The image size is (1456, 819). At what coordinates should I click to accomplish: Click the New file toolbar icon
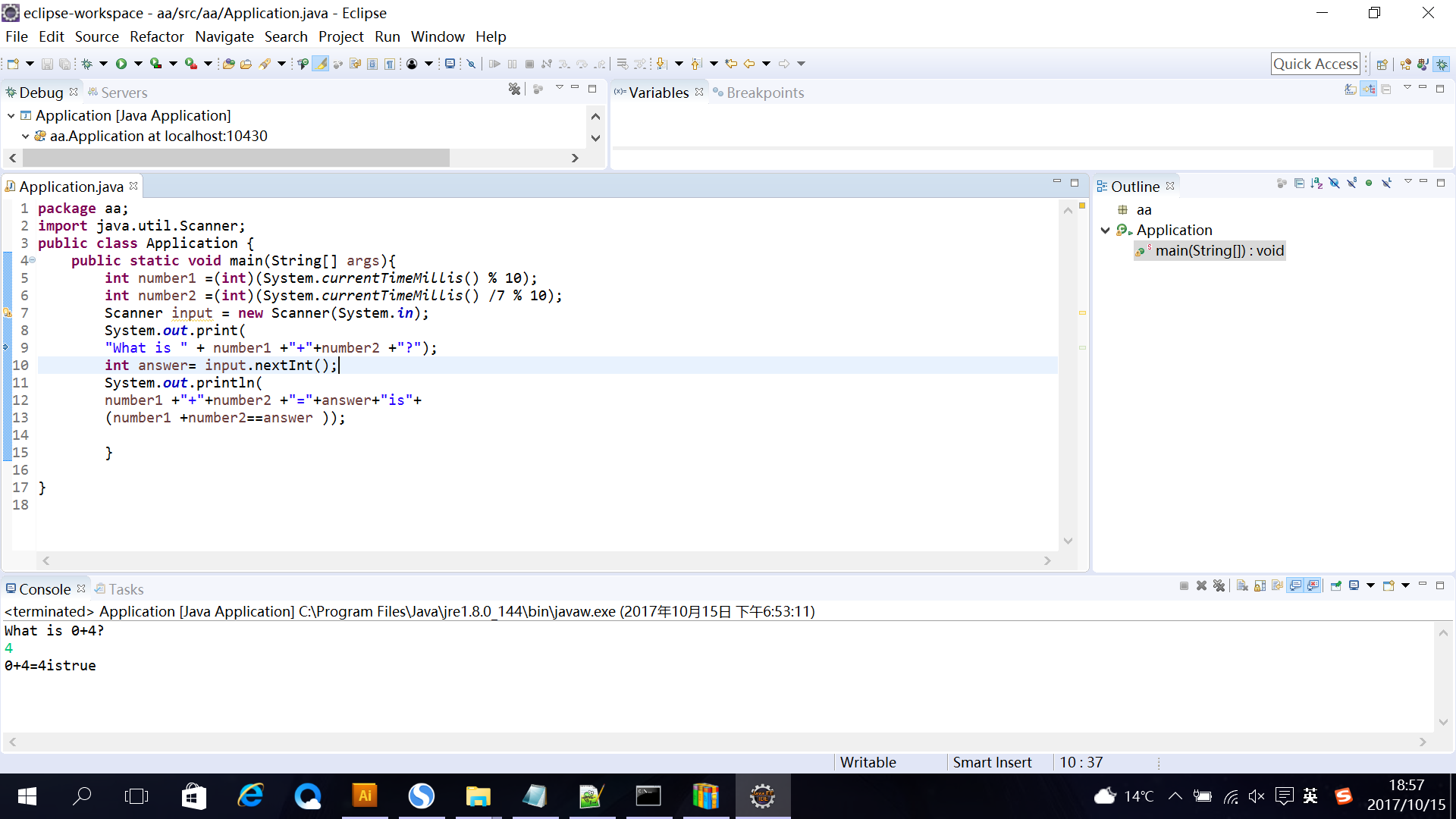[13, 64]
